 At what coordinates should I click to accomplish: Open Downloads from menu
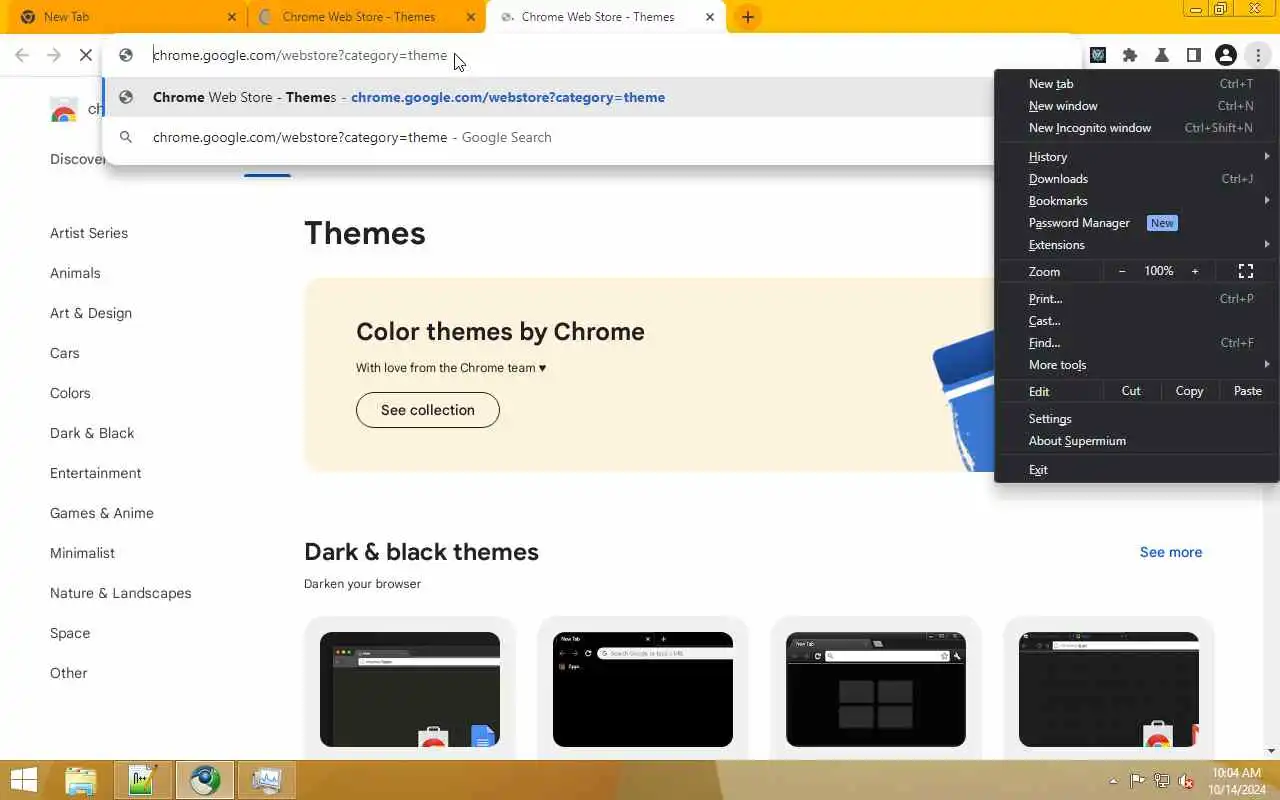pos(1136,179)
